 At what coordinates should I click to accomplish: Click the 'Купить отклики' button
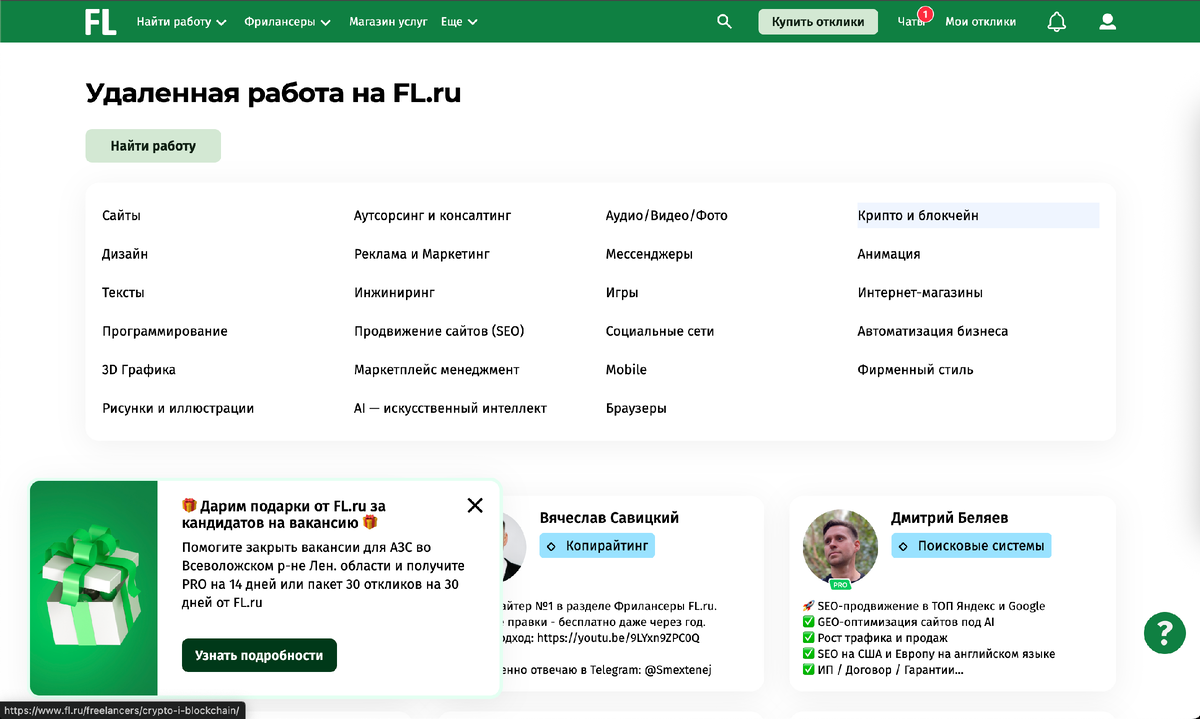(818, 21)
